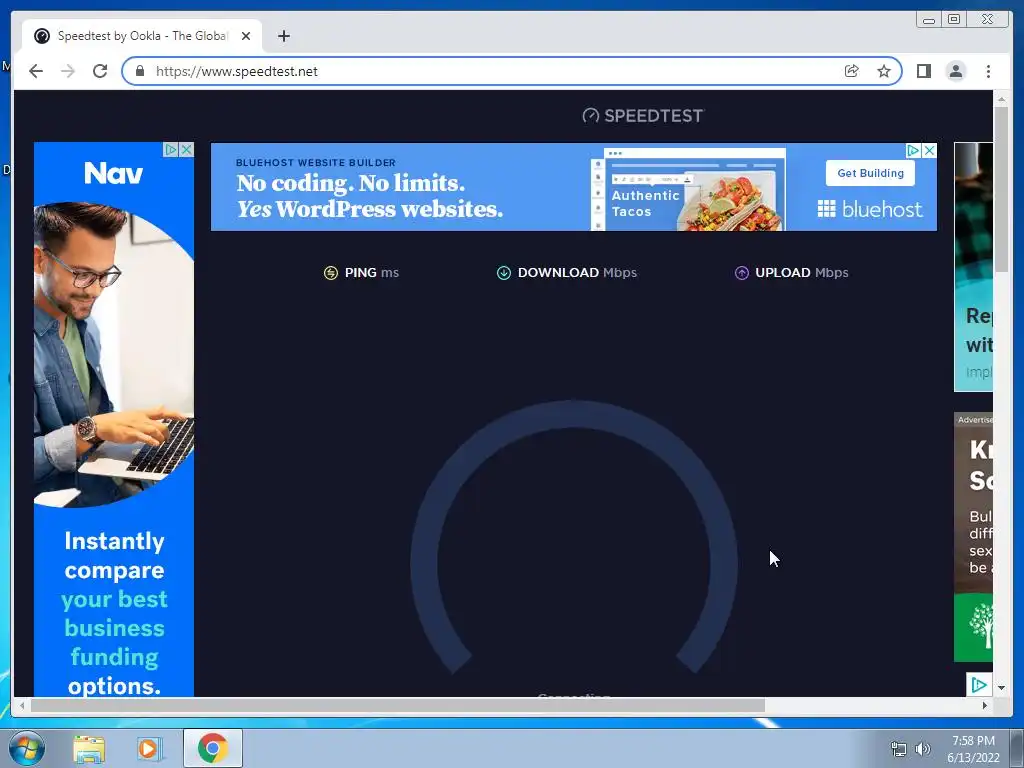
Task: Click the Chrome taskbar icon
Action: (213, 748)
